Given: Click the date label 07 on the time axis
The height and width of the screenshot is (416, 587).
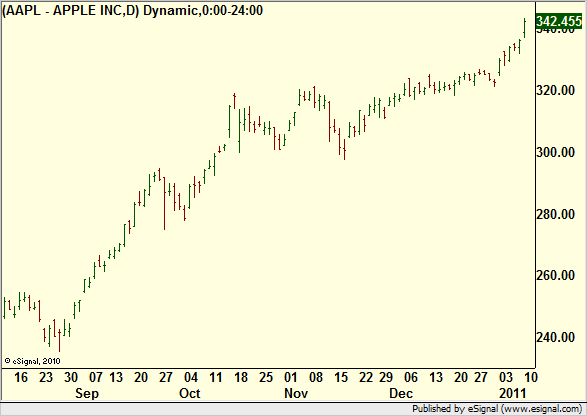Looking at the screenshot, I should pyautogui.click(x=96, y=377).
